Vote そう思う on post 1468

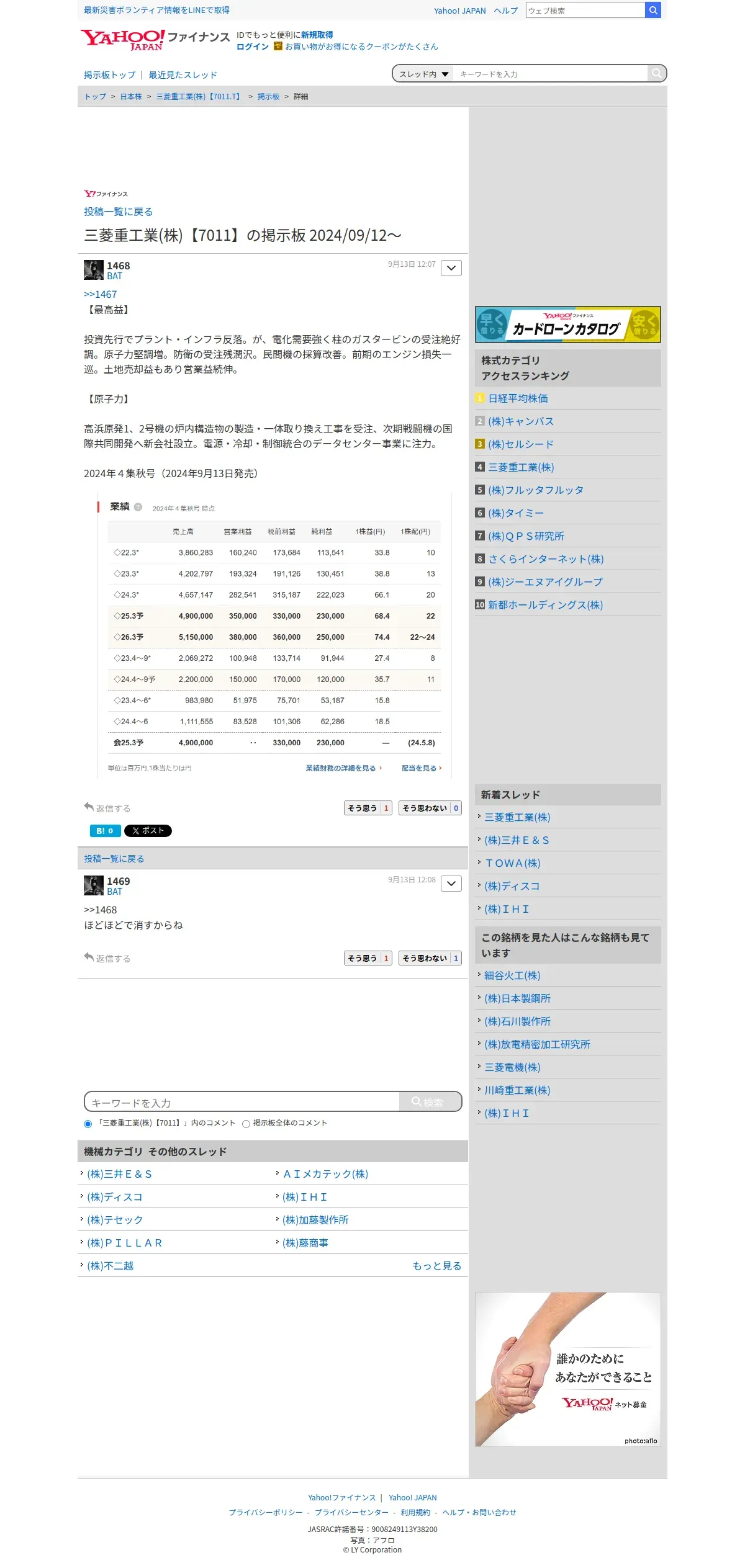click(368, 808)
